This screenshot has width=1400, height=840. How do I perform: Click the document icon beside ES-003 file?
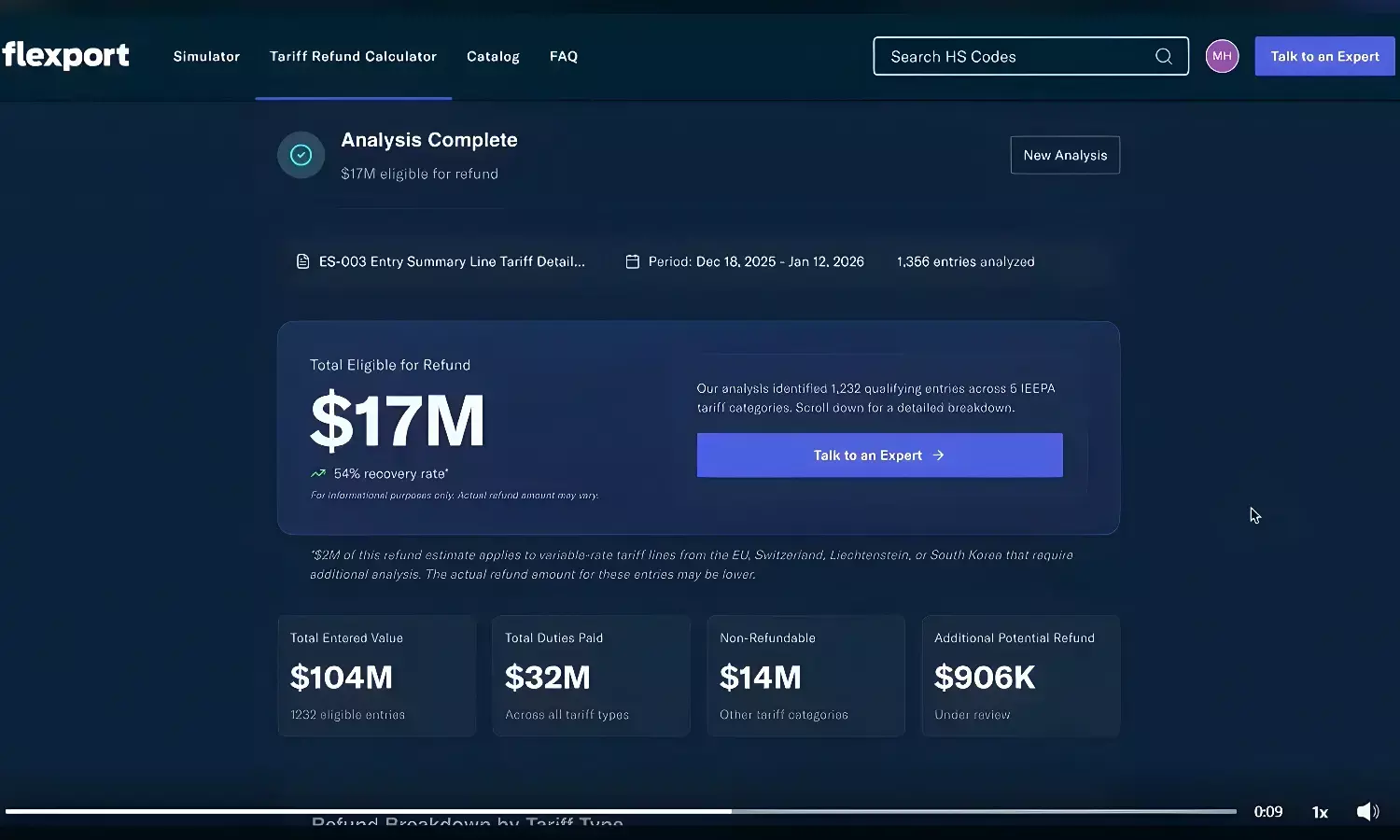pyautogui.click(x=302, y=262)
